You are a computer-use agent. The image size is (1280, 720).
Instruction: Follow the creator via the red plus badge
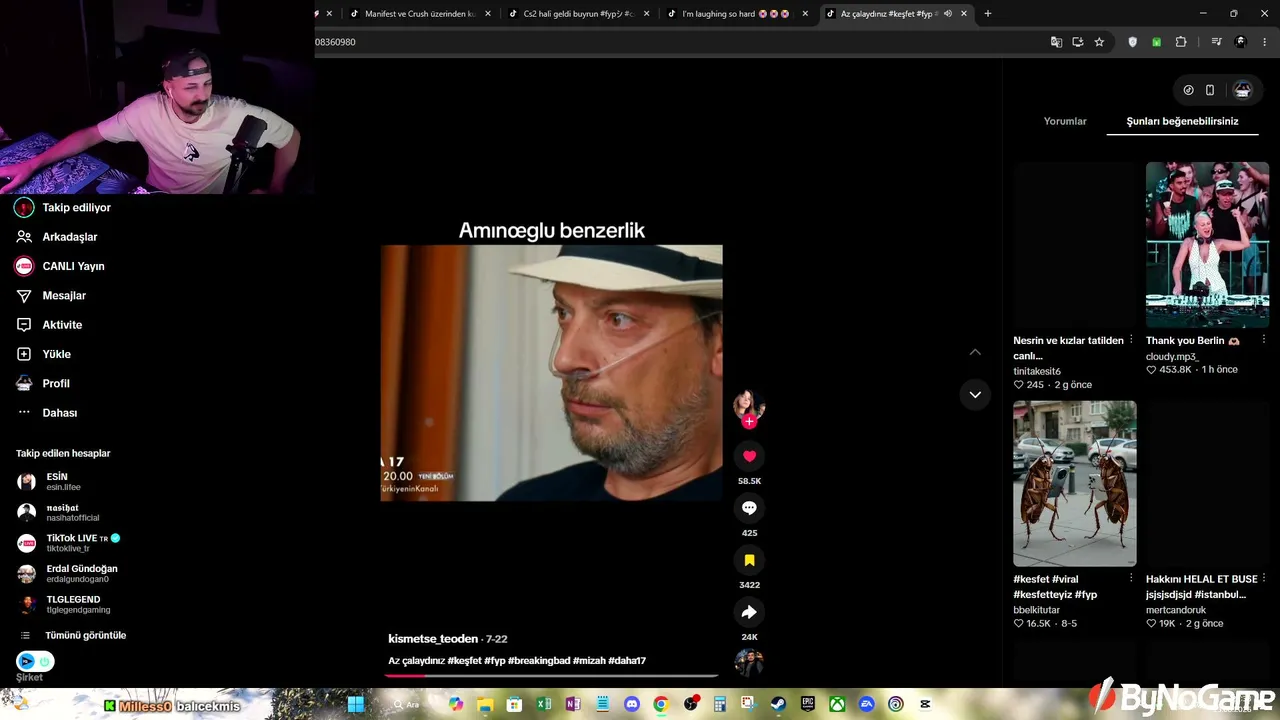pyautogui.click(x=749, y=422)
